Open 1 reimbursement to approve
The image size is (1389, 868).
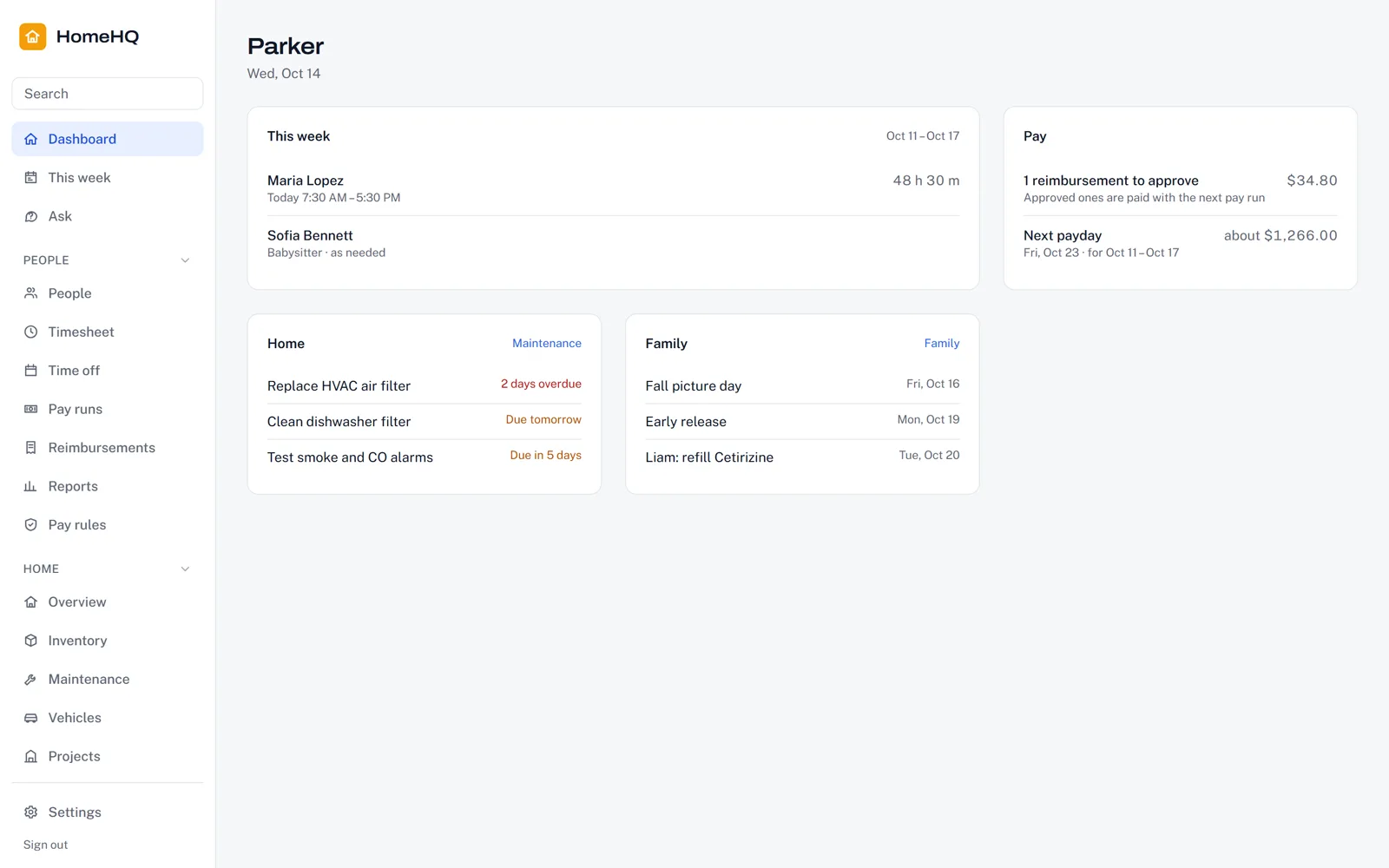[1181, 188]
